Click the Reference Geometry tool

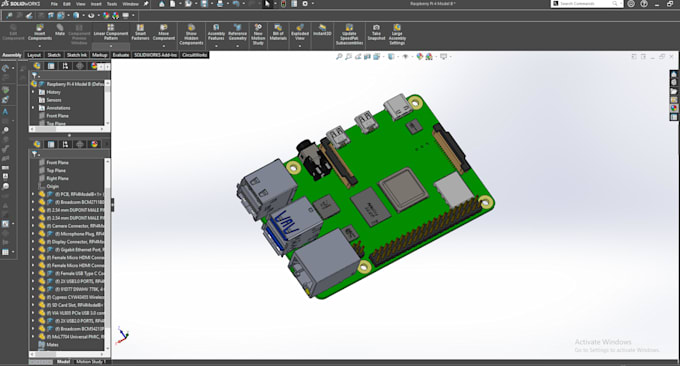click(x=237, y=33)
